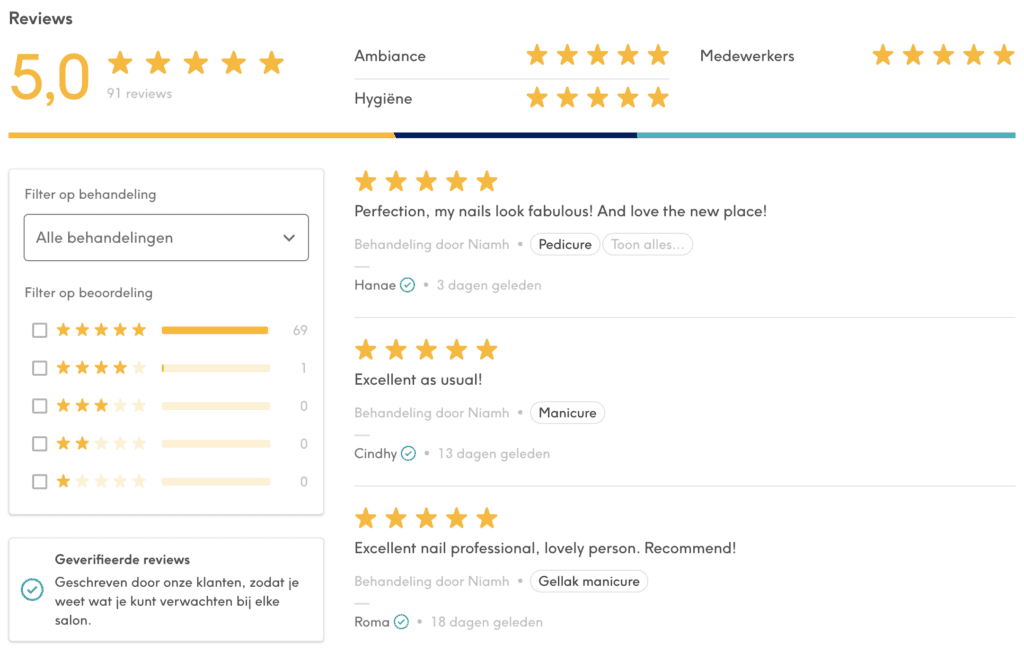Enable the 5-star reviews filter checkbox
Image resolution: width=1024 pixels, height=653 pixels.
click(x=40, y=329)
